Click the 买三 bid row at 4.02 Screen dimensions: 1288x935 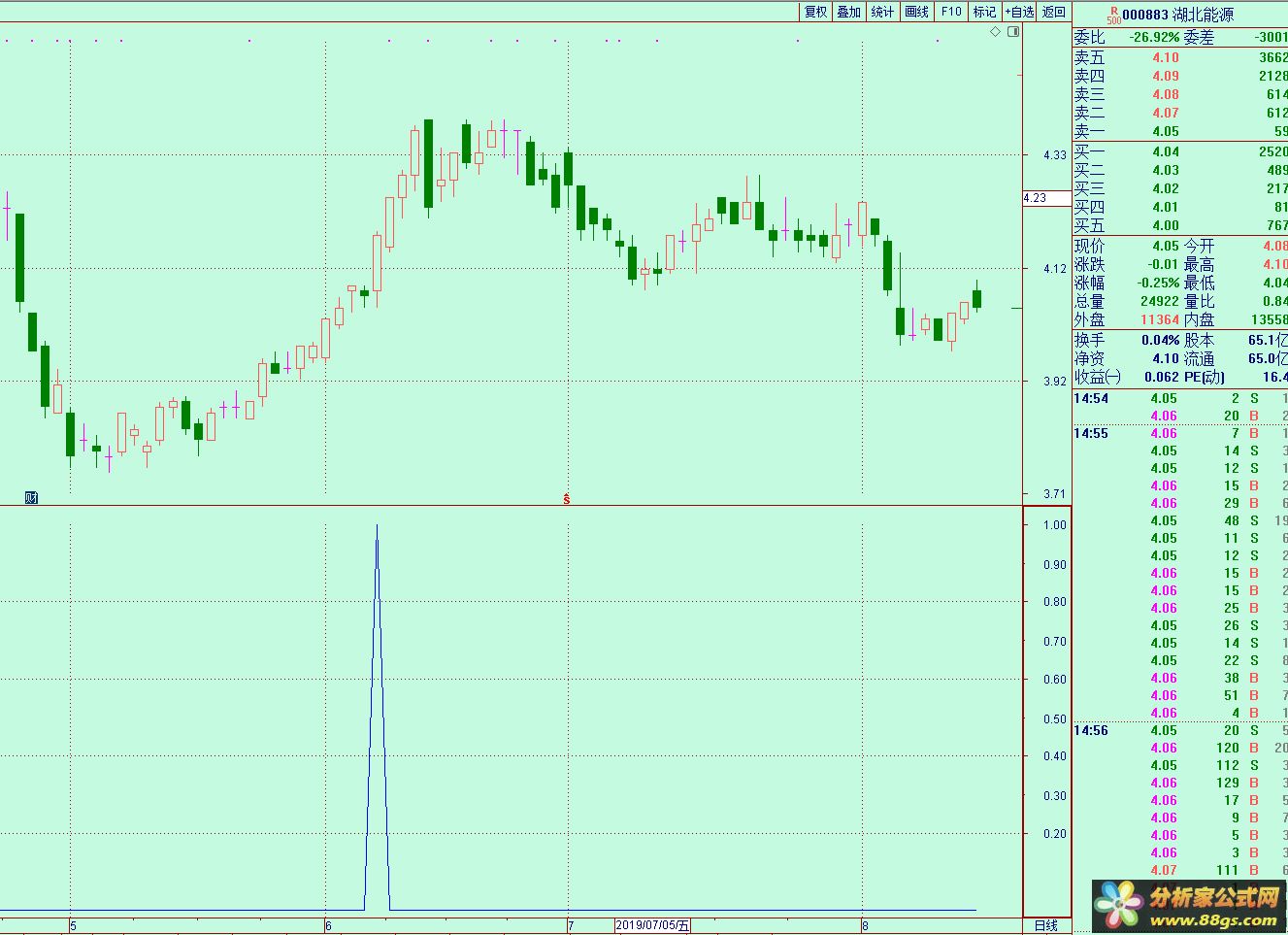click(x=1180, y=188)
